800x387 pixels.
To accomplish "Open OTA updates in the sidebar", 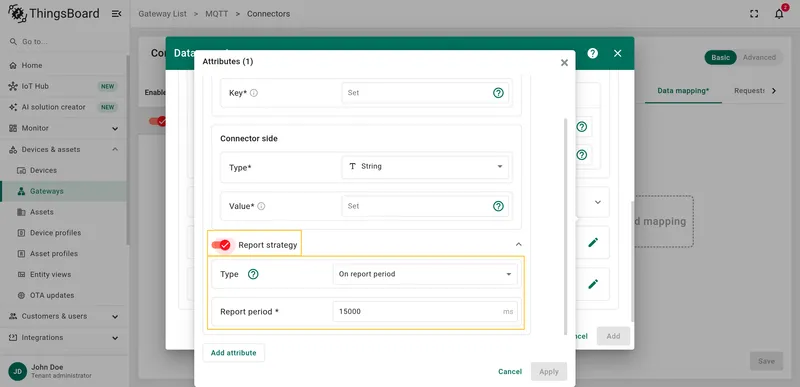I will pos(63,295).
